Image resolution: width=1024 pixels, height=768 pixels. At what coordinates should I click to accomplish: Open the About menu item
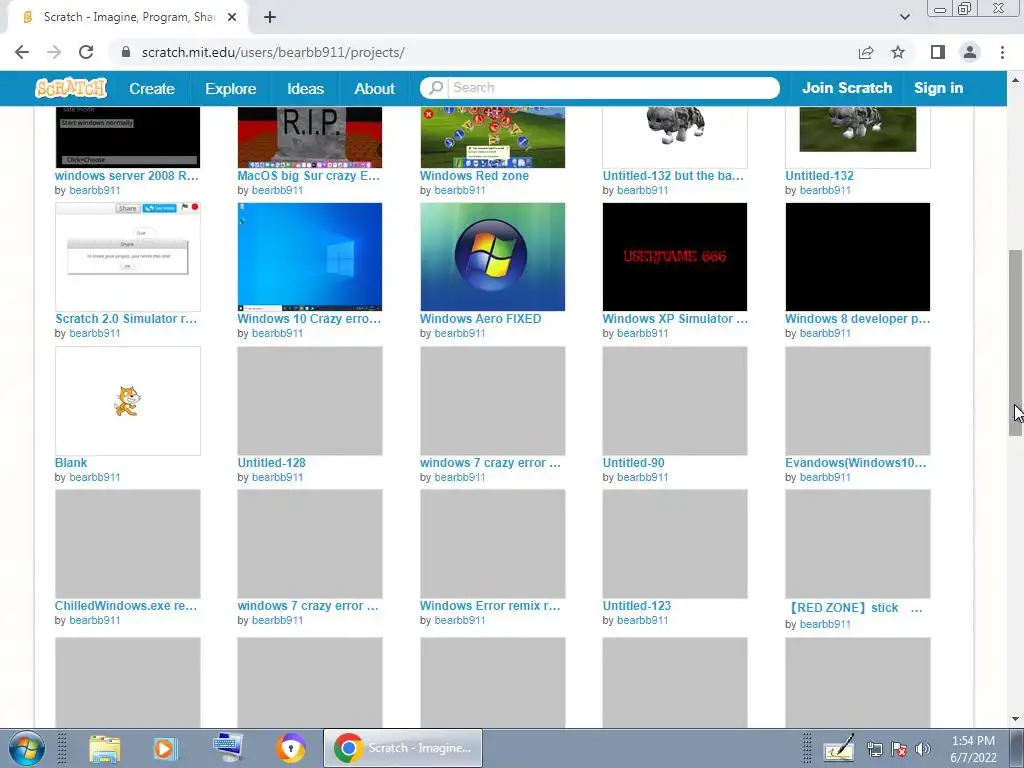[x=374, y=88]
